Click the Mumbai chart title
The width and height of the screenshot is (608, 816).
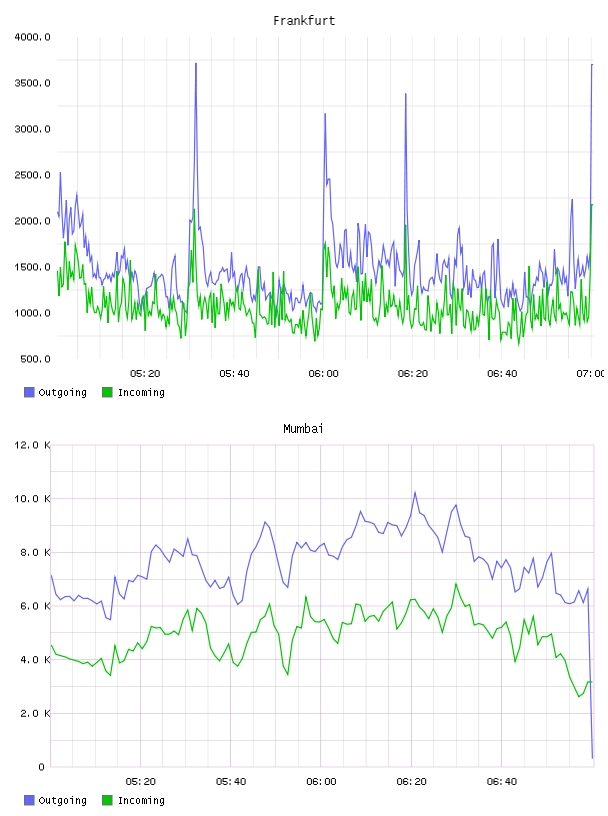303,429
